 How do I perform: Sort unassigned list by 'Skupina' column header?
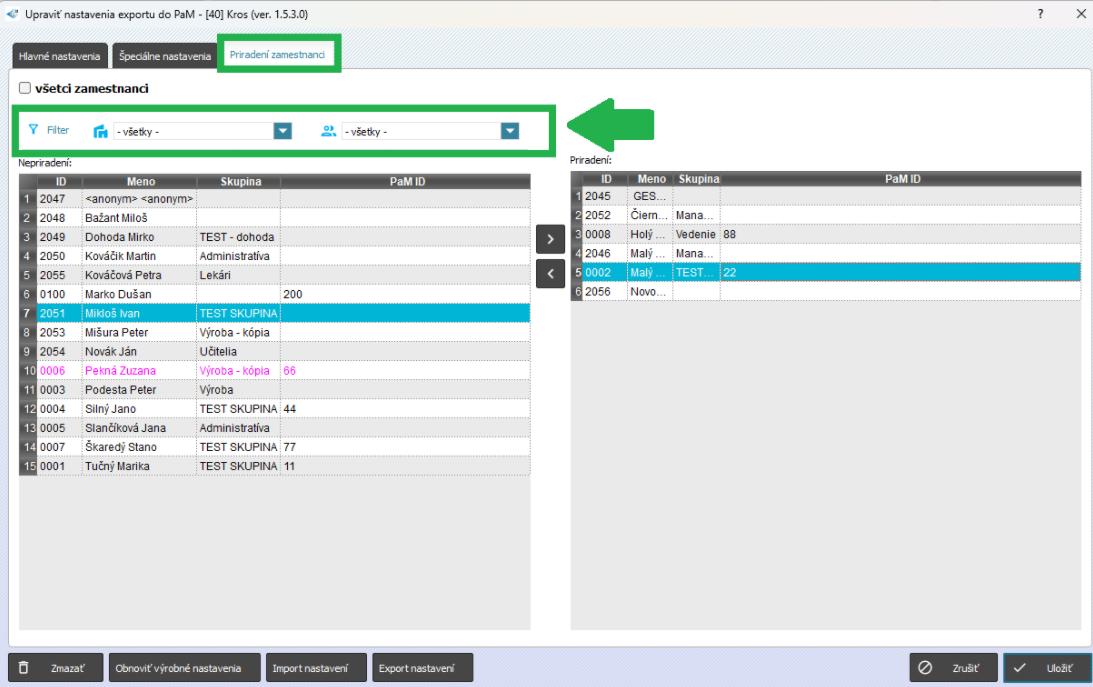238,182
